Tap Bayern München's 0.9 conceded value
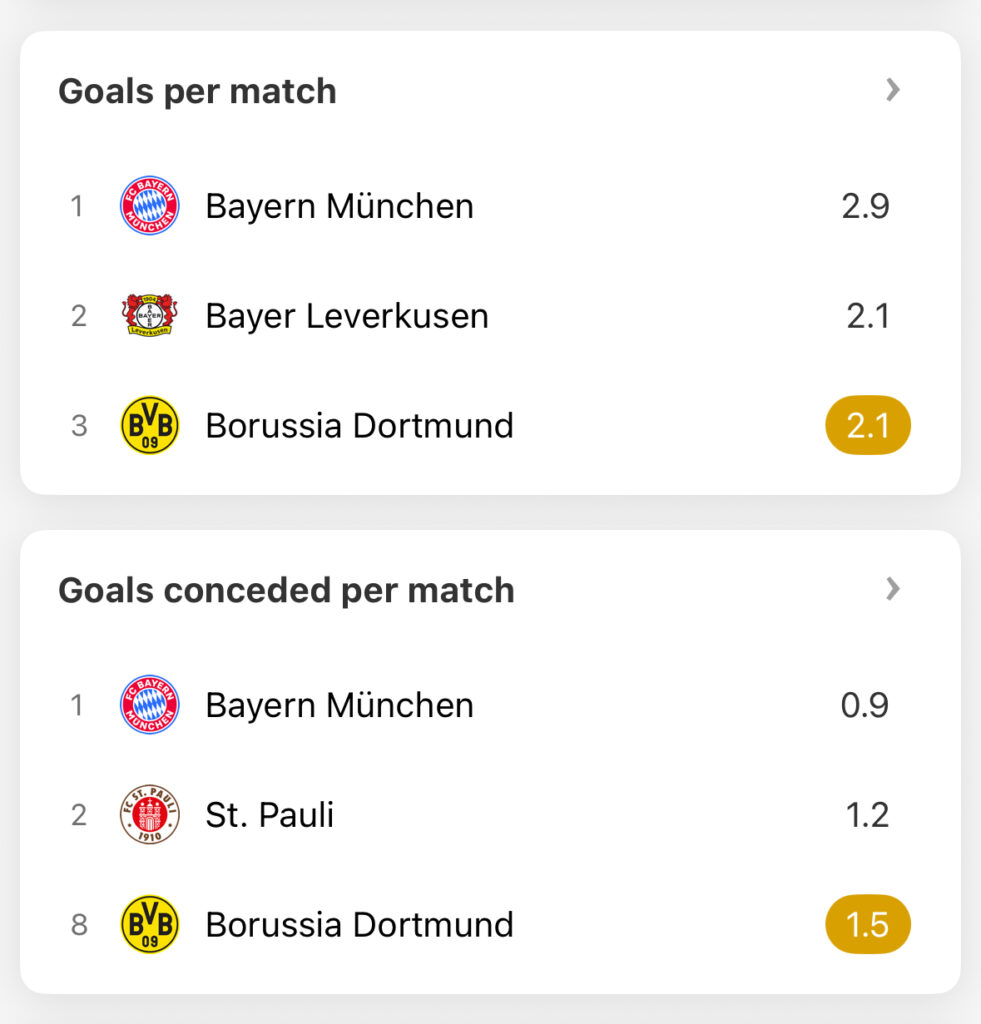Viewport: 981px width, 1024px height. 865,705
